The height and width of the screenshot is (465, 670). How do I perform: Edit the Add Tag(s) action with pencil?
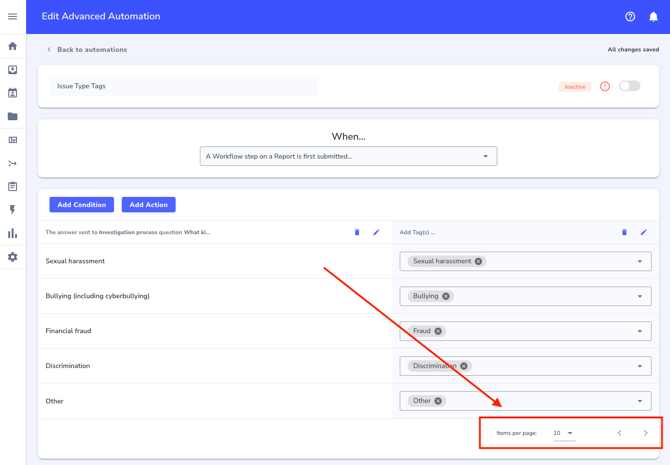tap(643, 232)
